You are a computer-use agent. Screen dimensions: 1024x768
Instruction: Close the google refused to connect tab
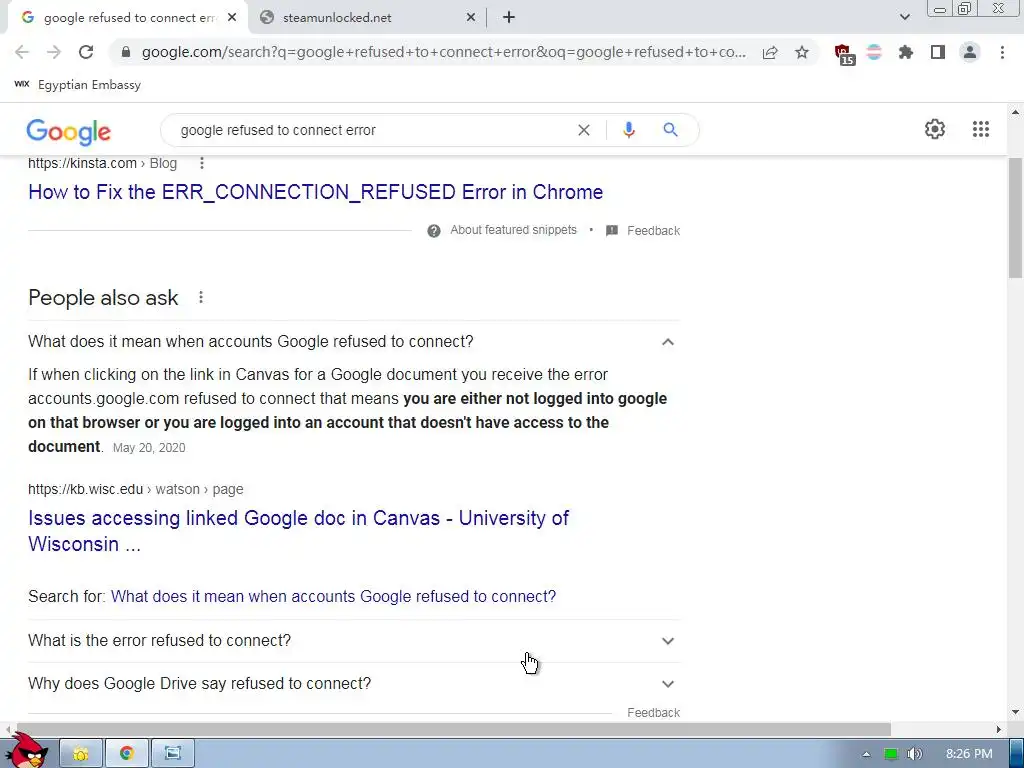[x=232, y=18]
